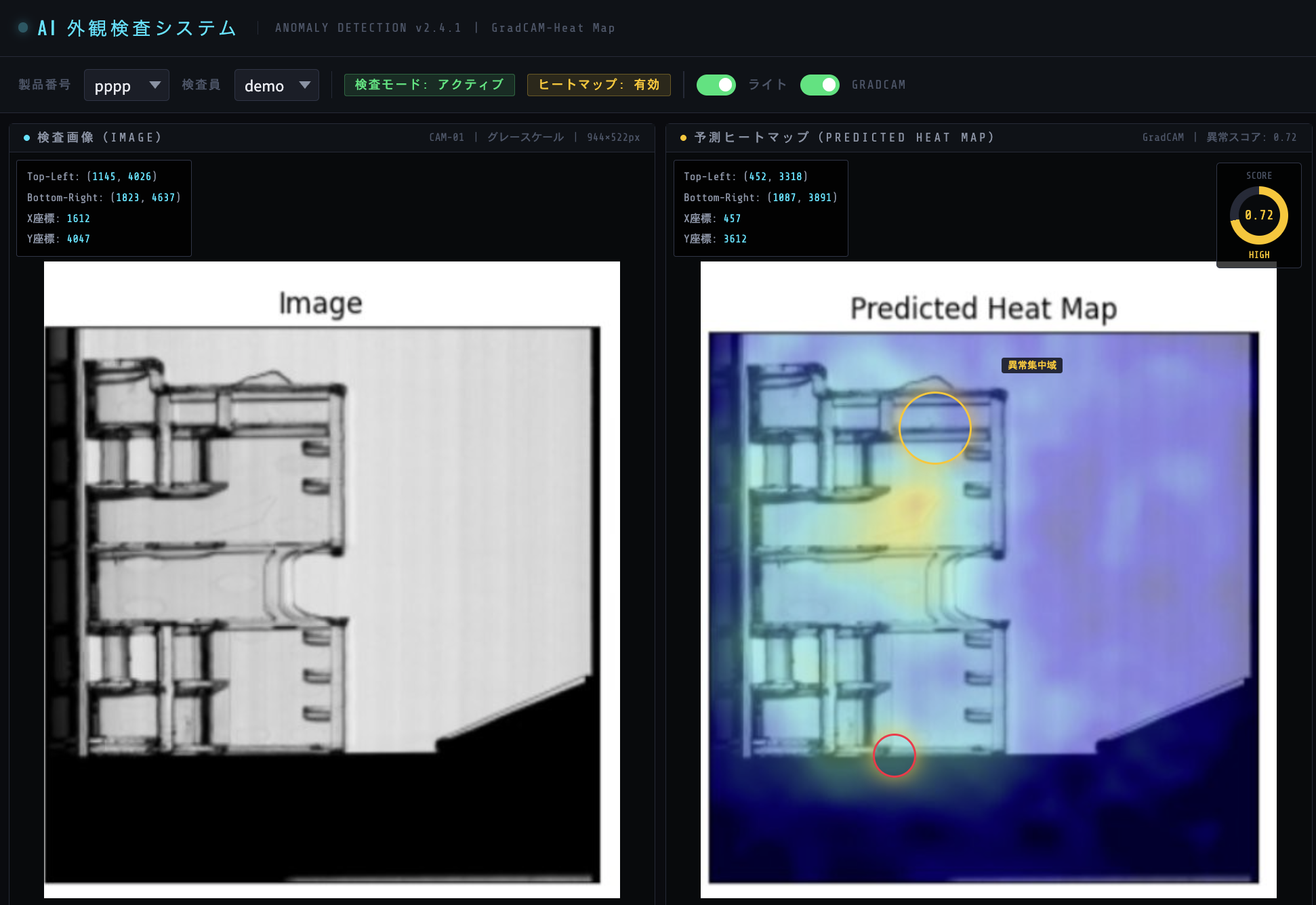The height and width of the screenshot is (905, 1316).
Task: Toggle the ライト switch
Action: [716, 85]
